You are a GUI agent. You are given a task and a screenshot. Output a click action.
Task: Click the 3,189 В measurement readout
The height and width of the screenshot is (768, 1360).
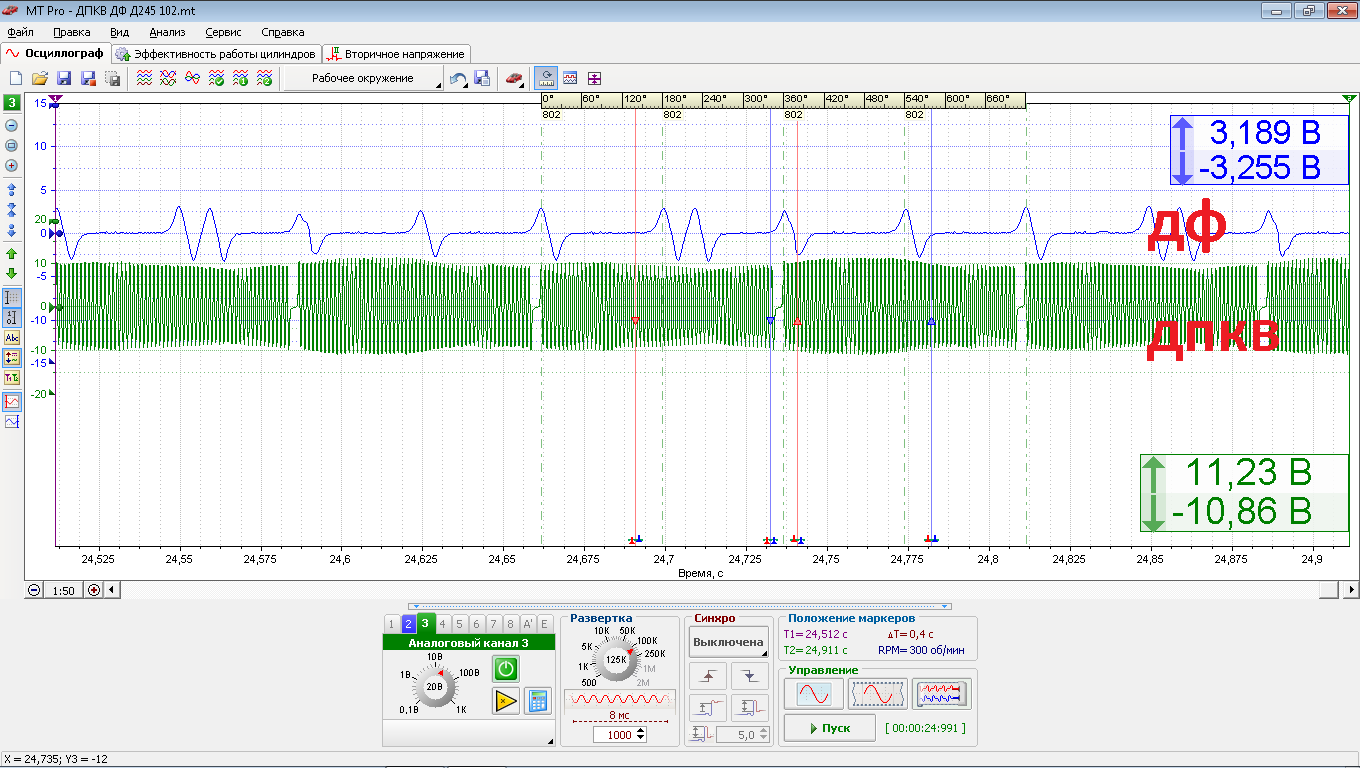tap(1265, 132)
